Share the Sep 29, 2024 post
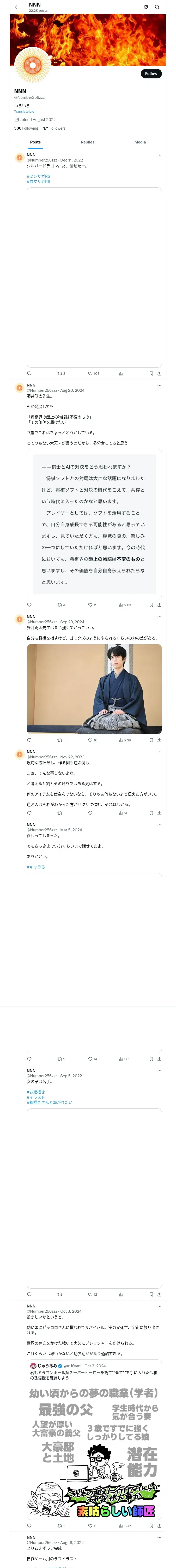 click(159, 740)
